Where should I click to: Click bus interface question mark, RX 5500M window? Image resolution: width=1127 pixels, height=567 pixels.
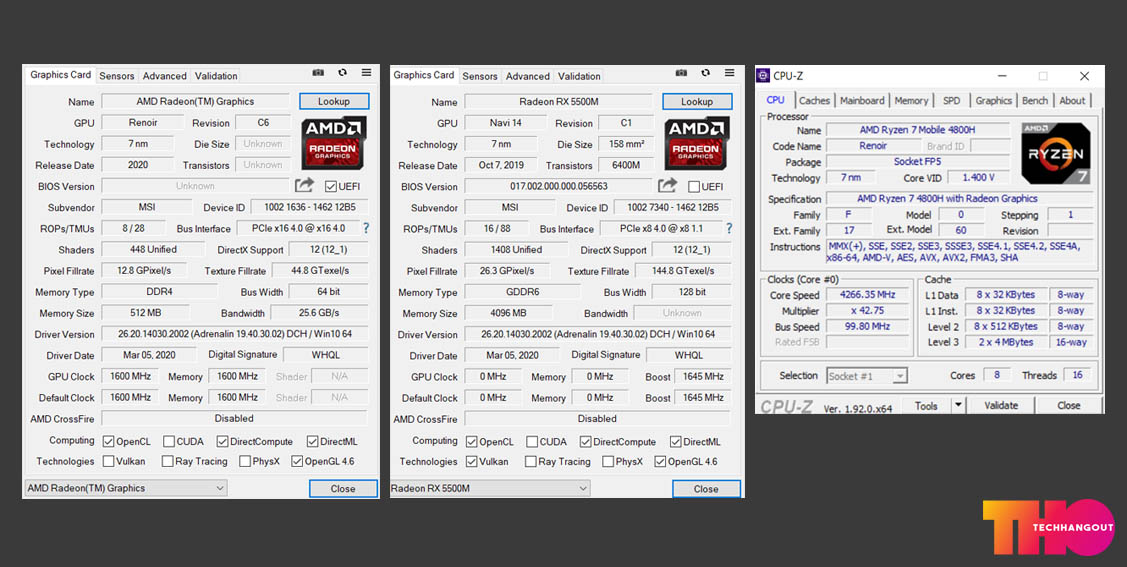[x=730, y=229]
